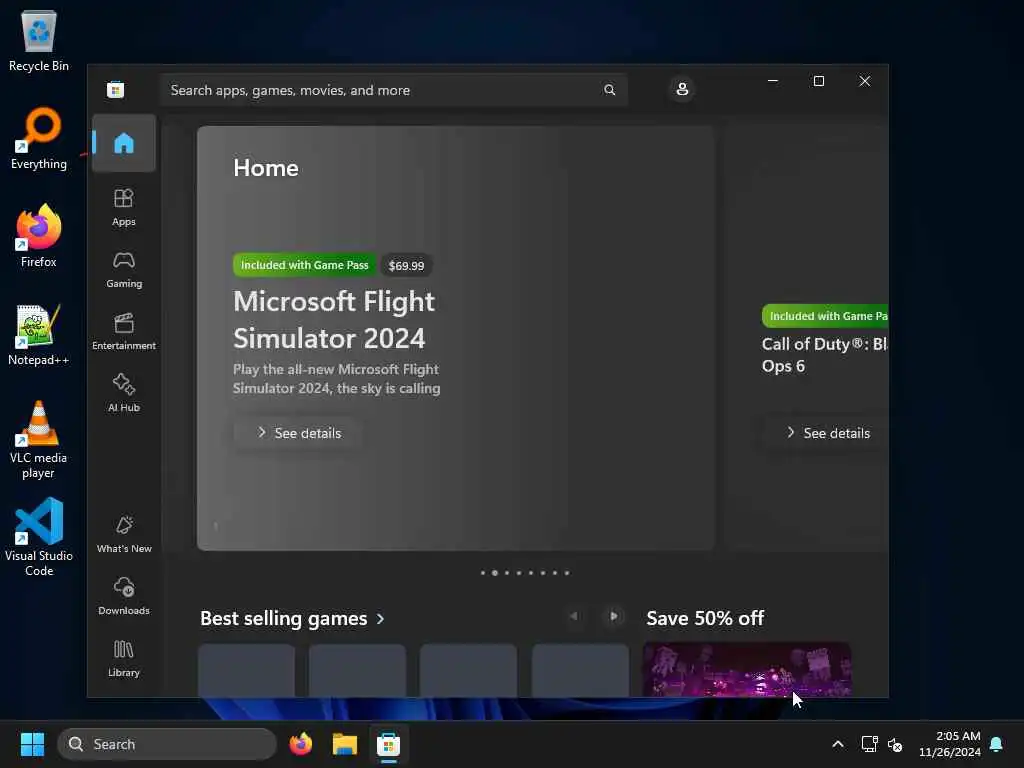Viewport: 1024px width, 768px height.
Task: Click the Save 50% off heading
Action: click(x=705, y=618)
